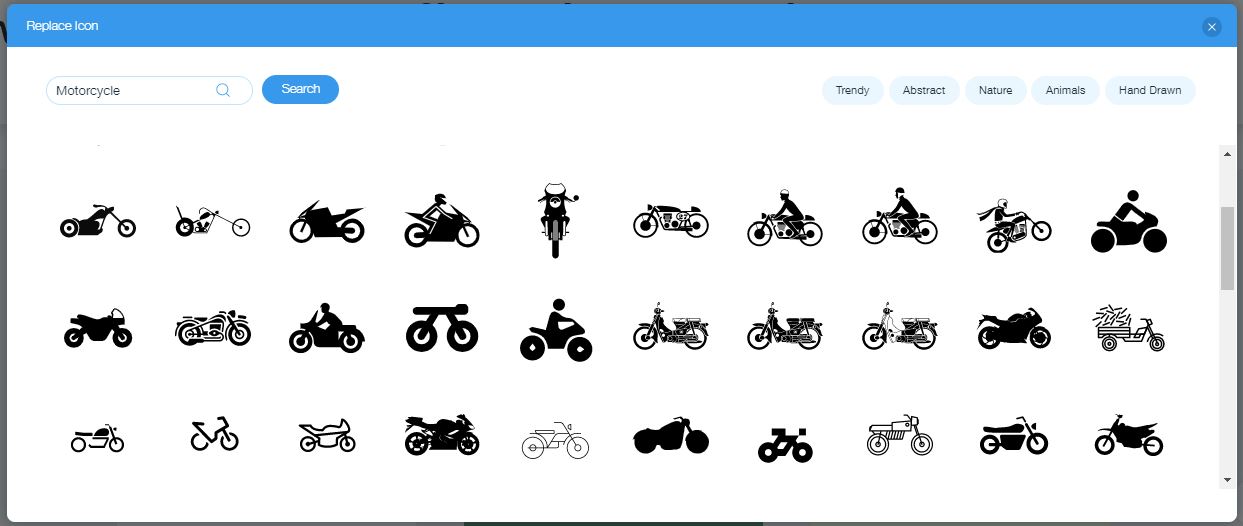Screen dimensions: 1243x526
Task: Pick the outline sport bike icon
Action: [327, 436]
